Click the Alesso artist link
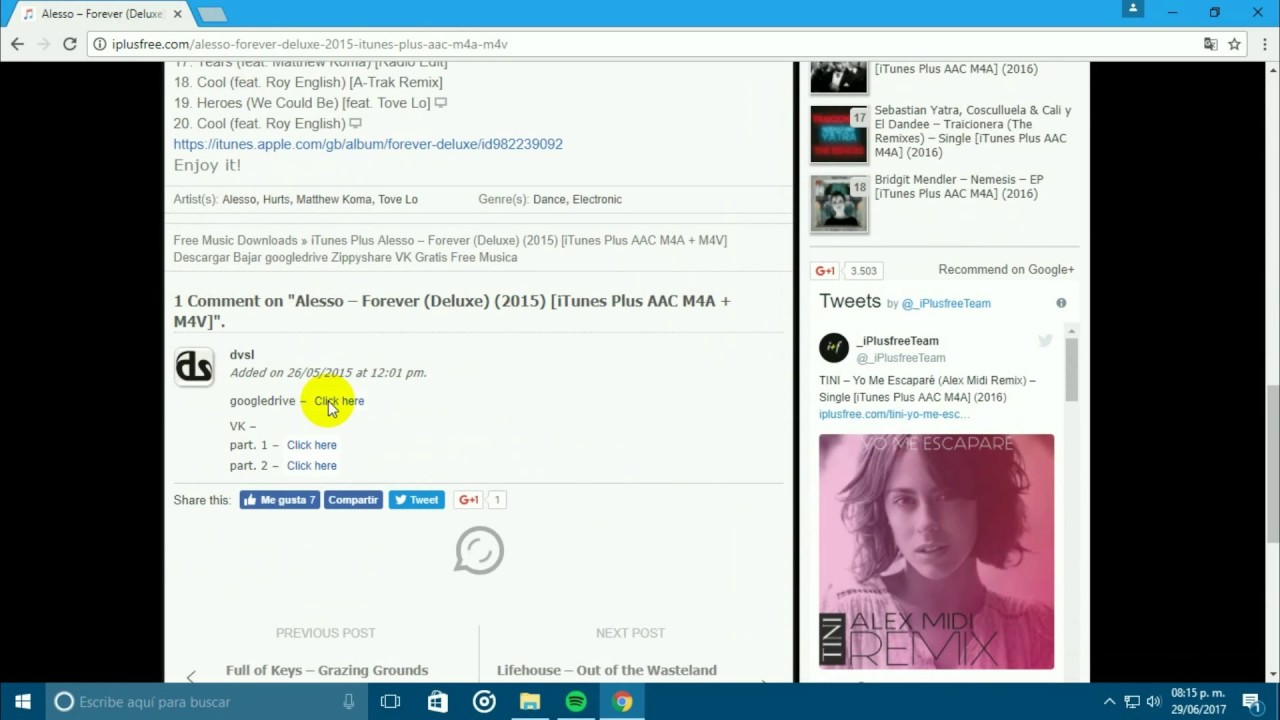Screen dimensions: 1280x720 pyautogui.click(x=239, y=199)
